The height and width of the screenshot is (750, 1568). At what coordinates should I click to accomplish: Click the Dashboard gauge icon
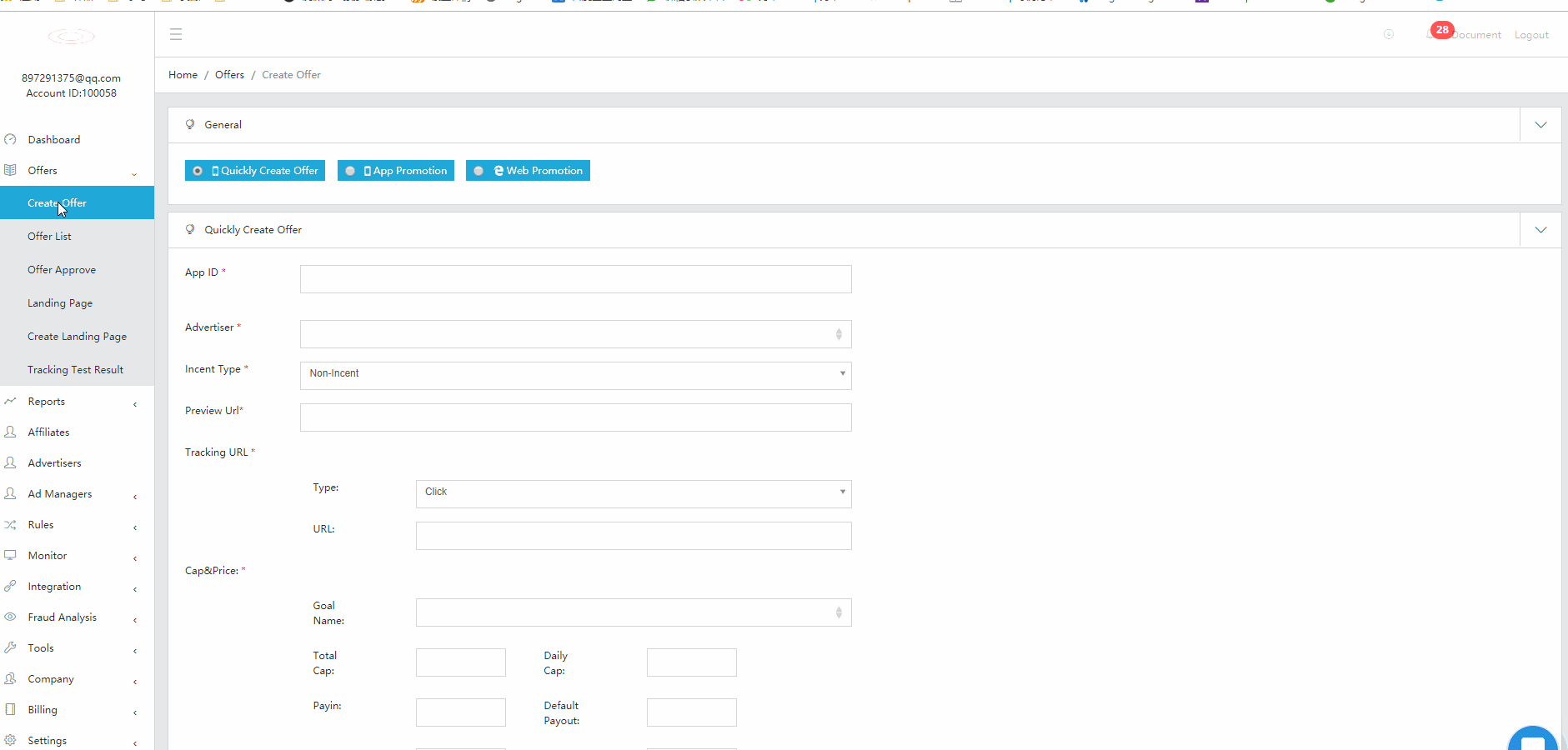point(10,139)
